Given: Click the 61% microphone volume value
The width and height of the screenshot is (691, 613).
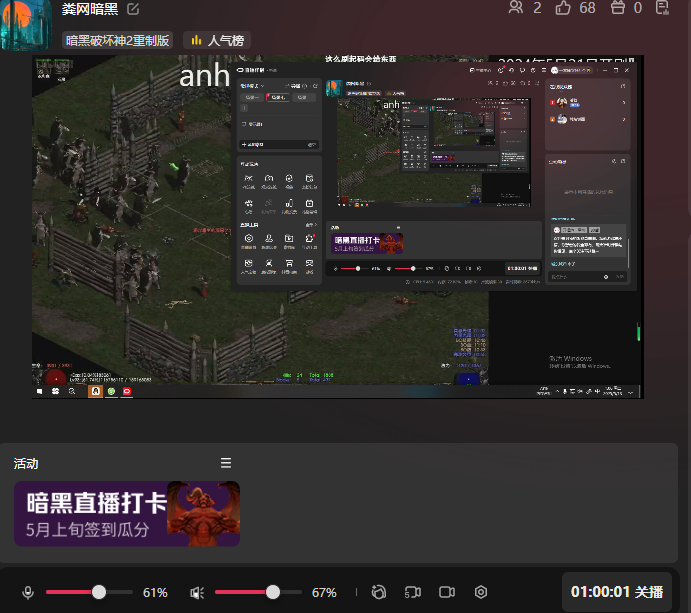Looking at the screenshot, I should coord(155,593).
